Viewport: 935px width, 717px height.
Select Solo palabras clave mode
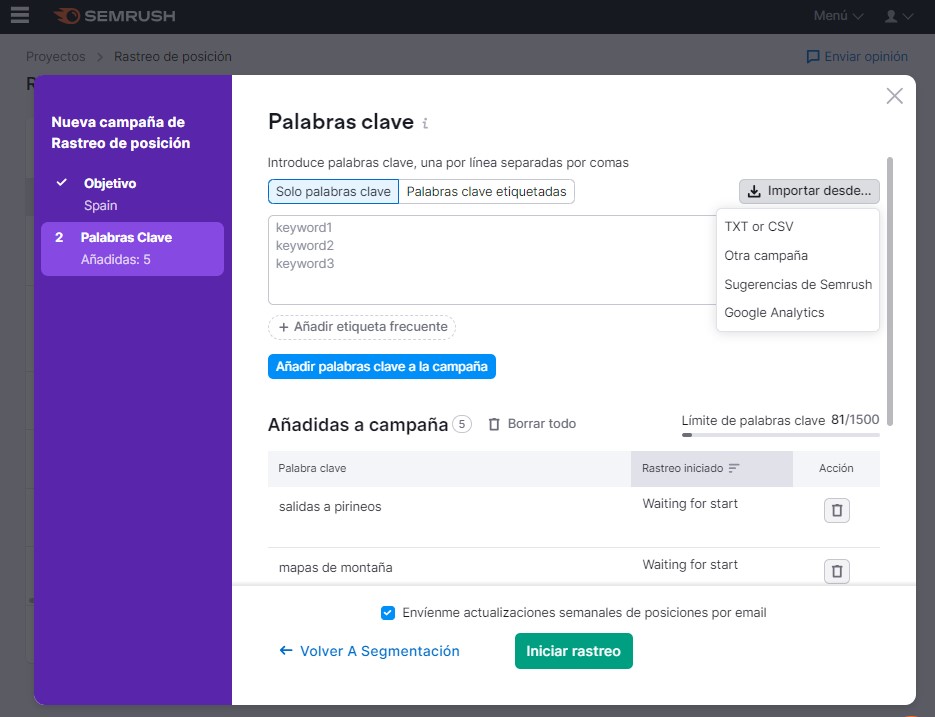[333, 191]
